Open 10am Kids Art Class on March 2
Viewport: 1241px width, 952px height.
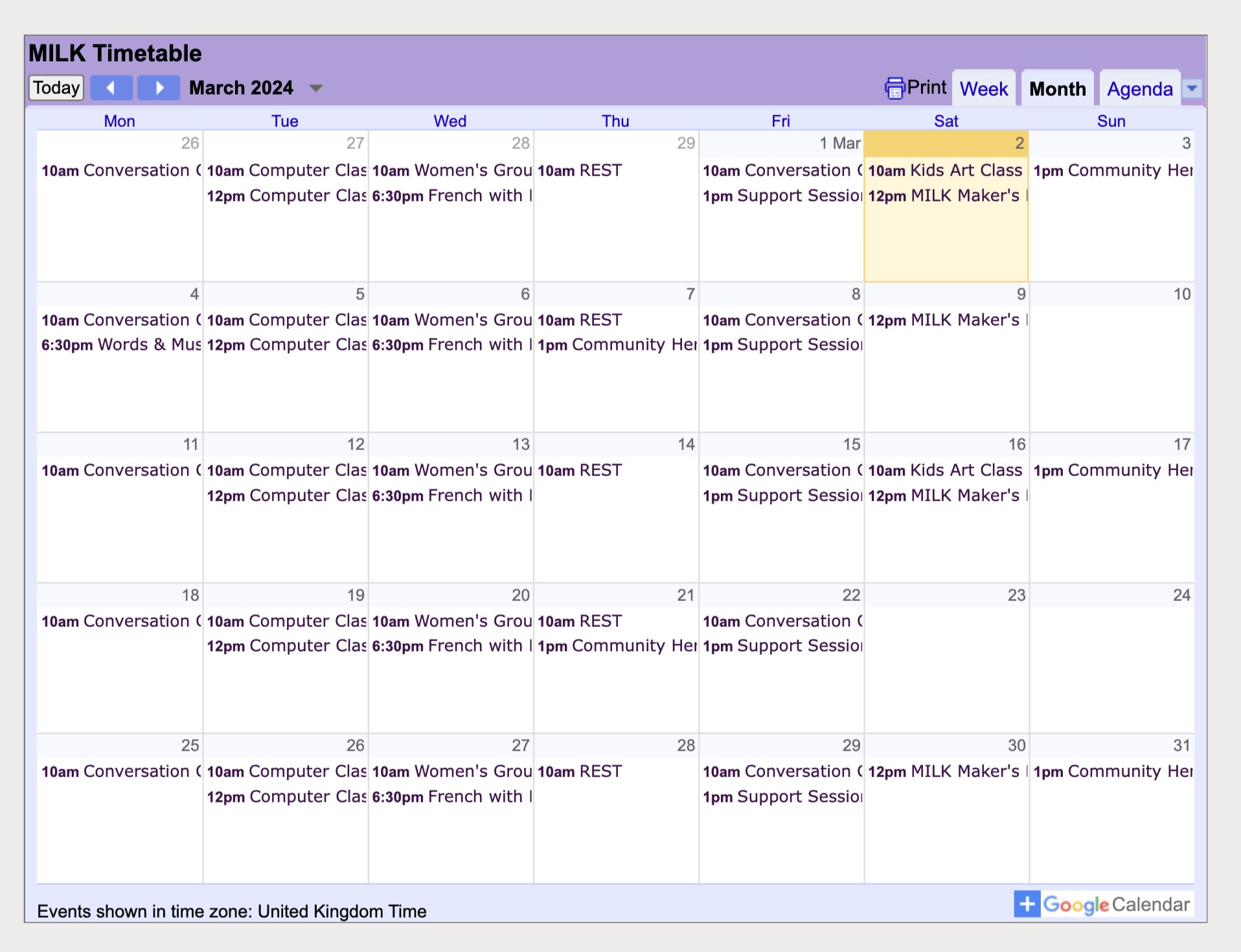(945, 170)
